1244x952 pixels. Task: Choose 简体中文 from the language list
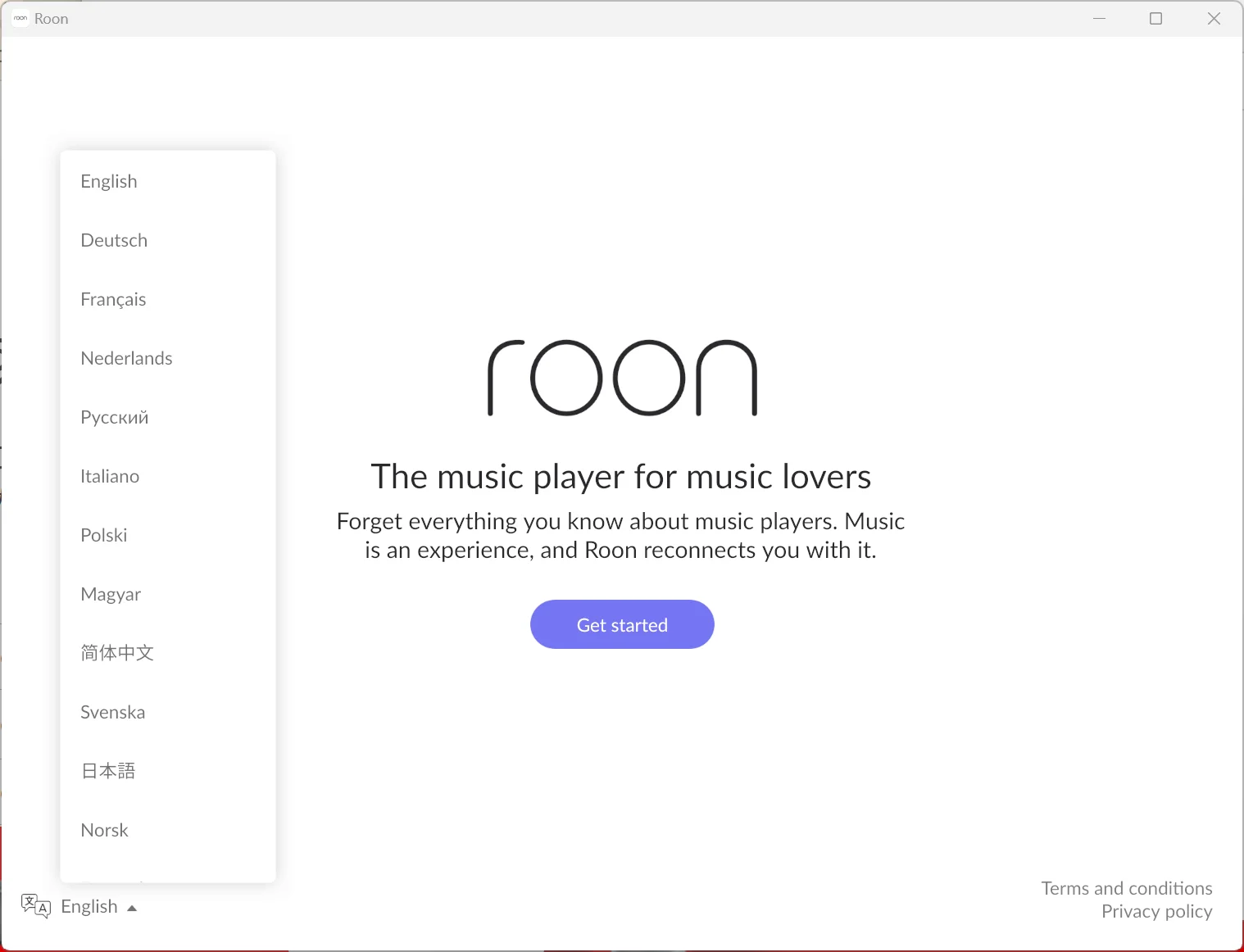coord(117,653)
